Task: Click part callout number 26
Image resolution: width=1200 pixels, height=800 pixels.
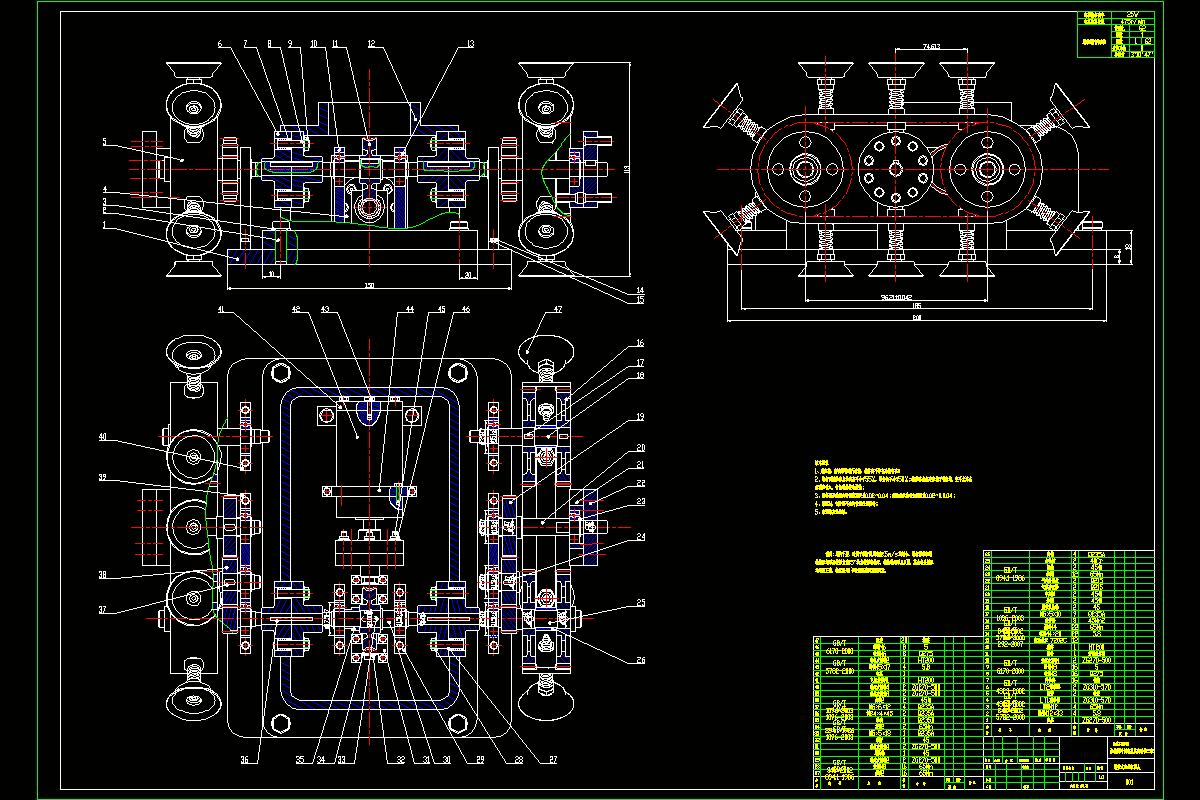Action: click(x=641, y=659)
